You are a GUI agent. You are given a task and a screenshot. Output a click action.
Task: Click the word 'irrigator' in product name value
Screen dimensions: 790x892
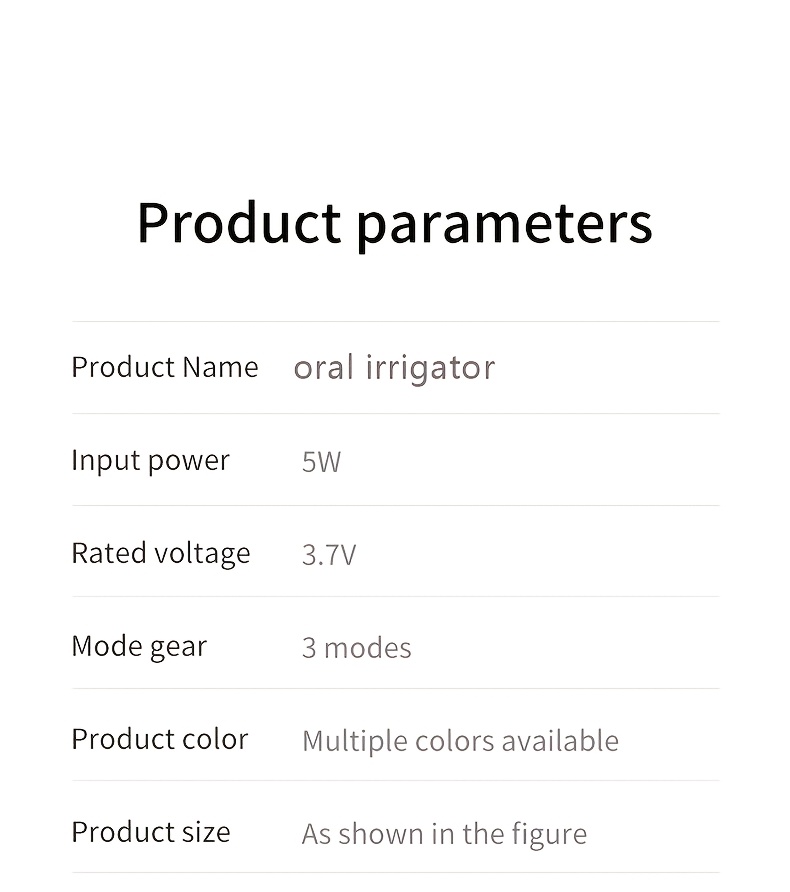click(431, 368)
